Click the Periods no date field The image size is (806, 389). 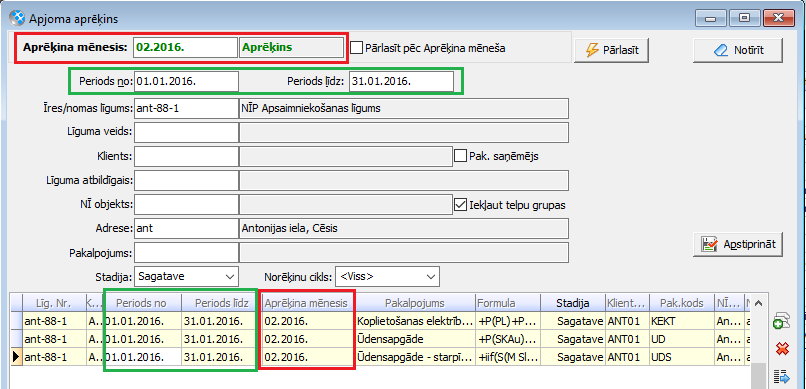186,81
